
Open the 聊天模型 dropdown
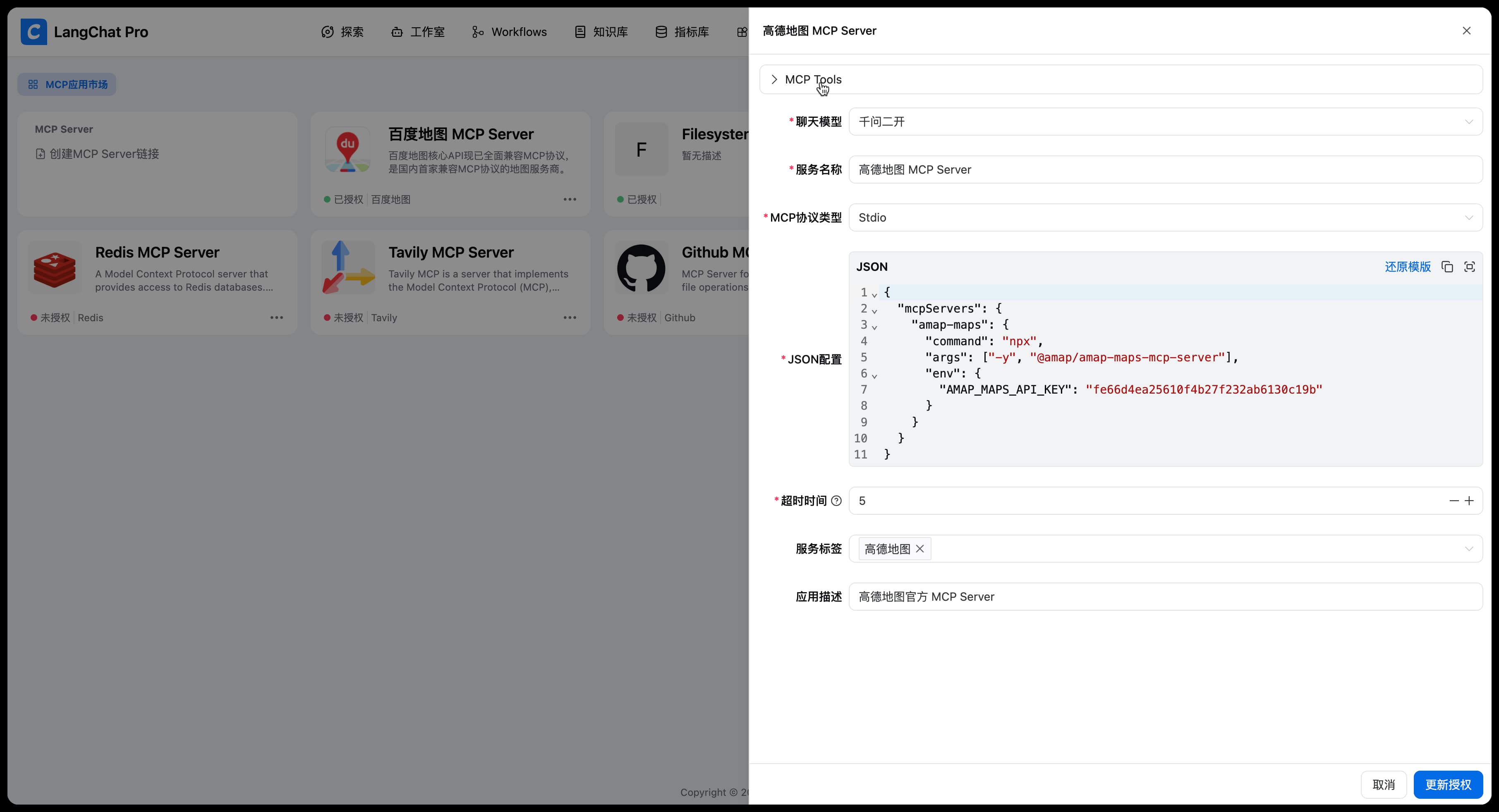click(1166, 122)
